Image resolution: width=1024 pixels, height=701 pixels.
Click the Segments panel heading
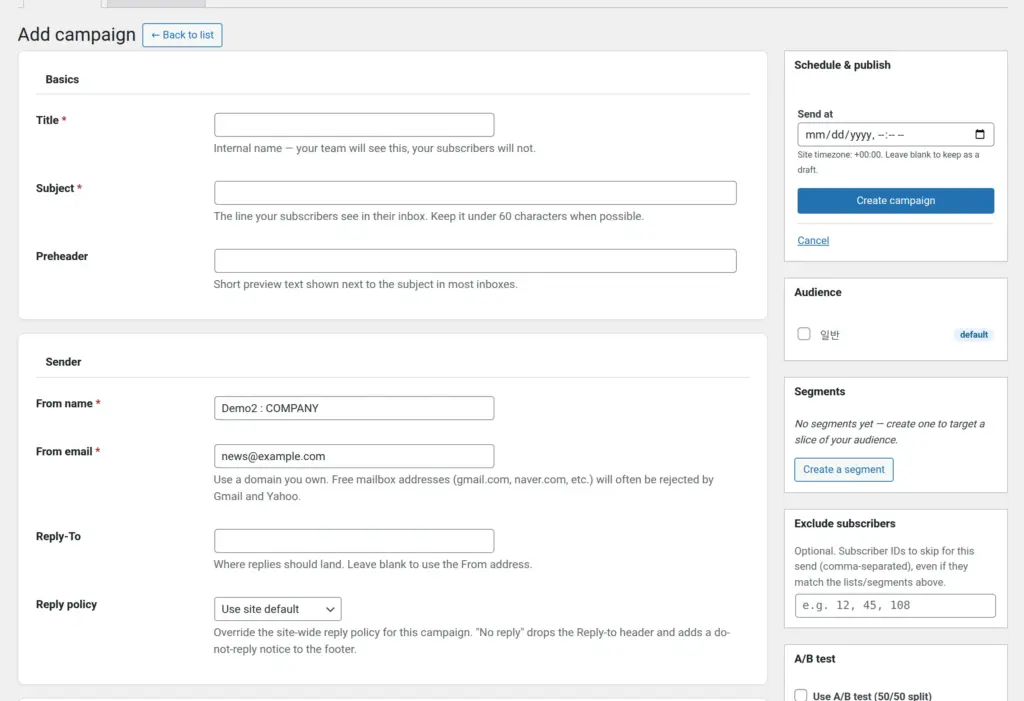[820, 391]
